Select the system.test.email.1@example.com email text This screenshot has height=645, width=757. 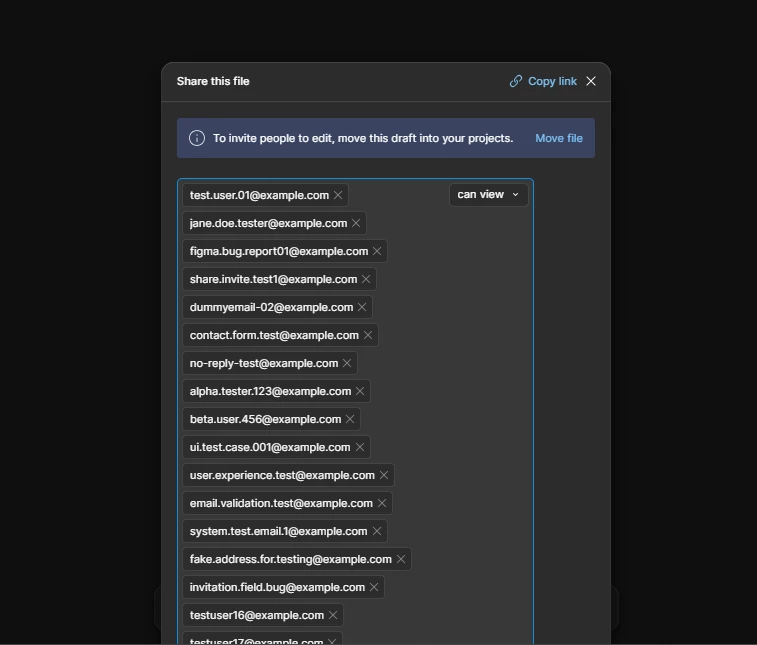tap(279, 531)
